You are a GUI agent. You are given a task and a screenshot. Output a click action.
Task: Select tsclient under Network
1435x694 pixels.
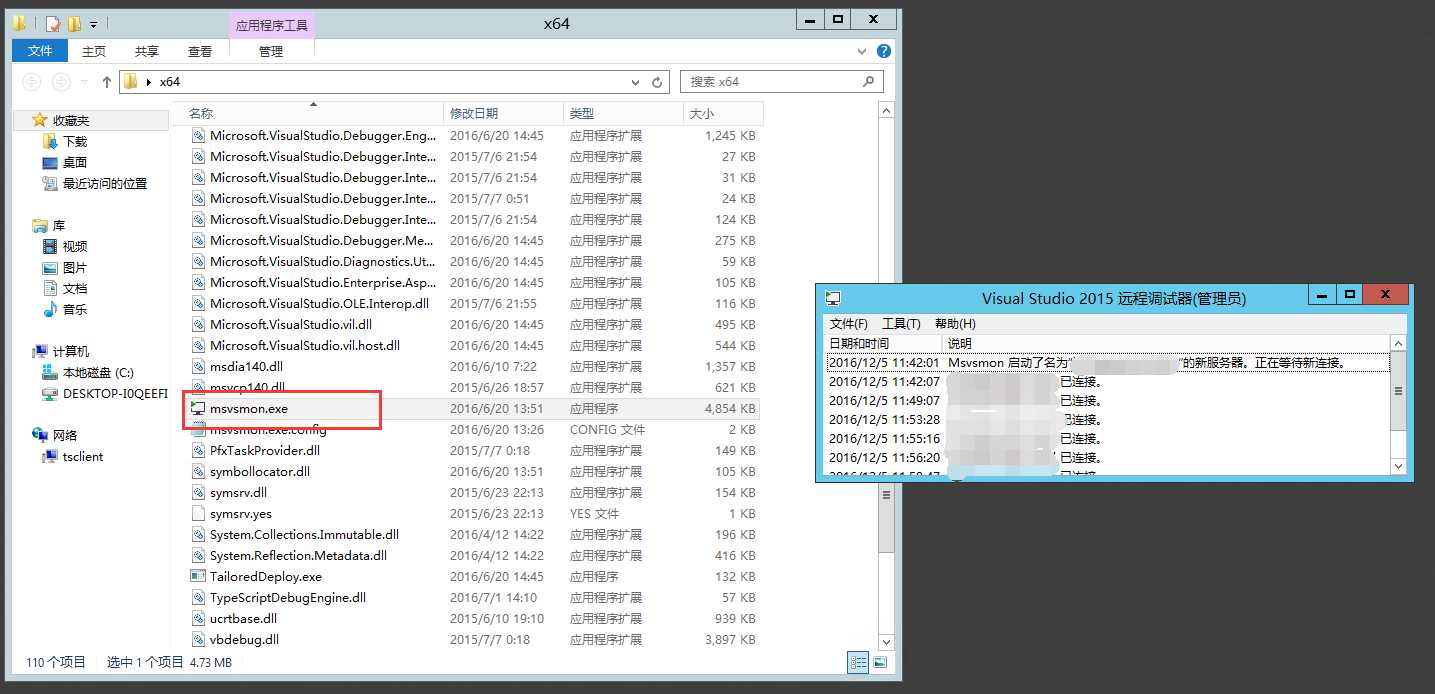(x=83, y=456)
